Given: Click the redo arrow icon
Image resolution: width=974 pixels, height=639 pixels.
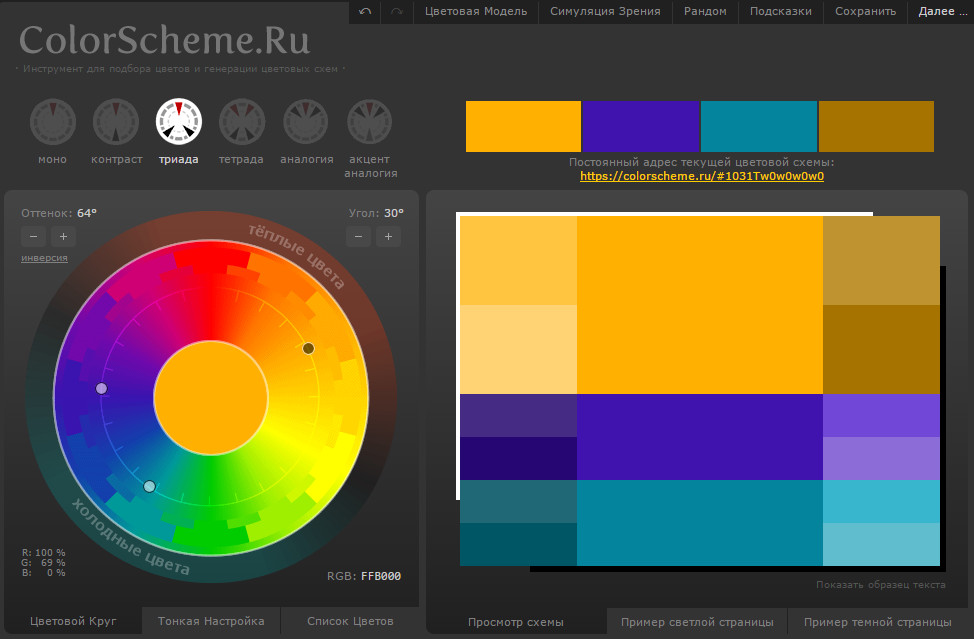Looking at the screenshot, I should coord(397,11).
